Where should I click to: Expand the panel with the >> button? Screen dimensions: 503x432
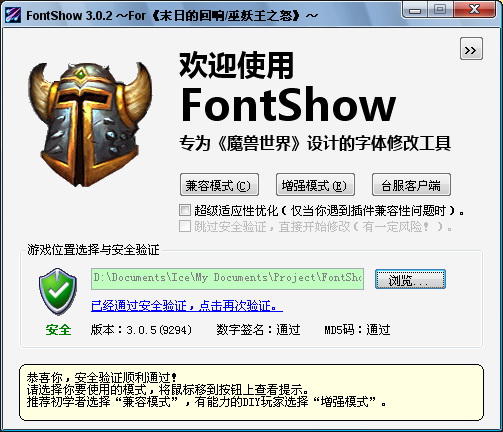point(471,49)
